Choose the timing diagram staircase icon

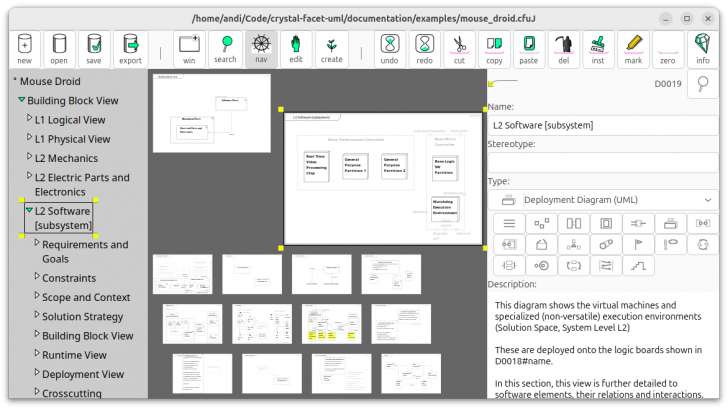click(x=638, y=265)
